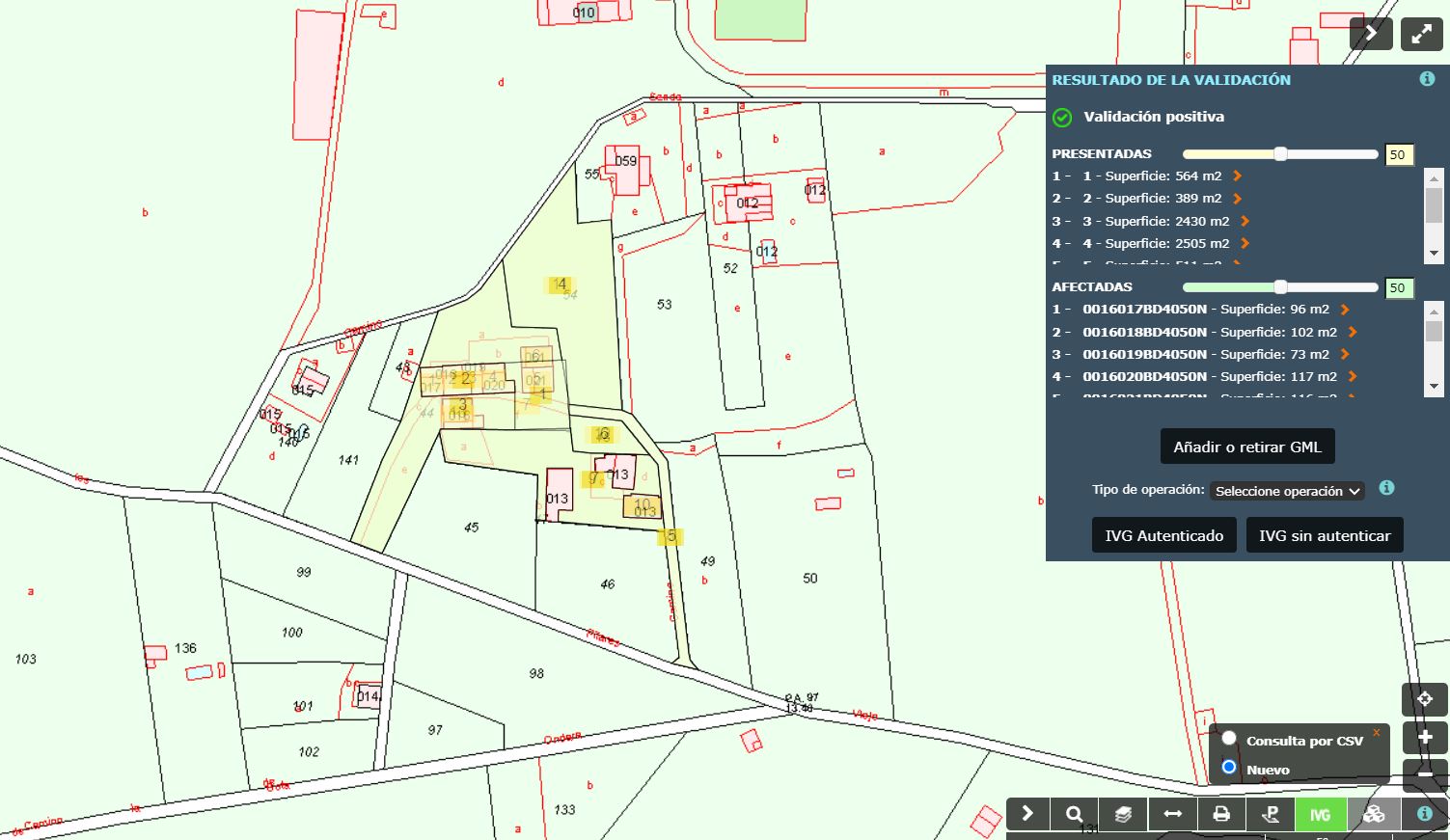Click yellow parcel label 15 on map
Image resolution: width=1450 pixels, height=840 pixels.
pyautogui.click(x=670, y=536)
